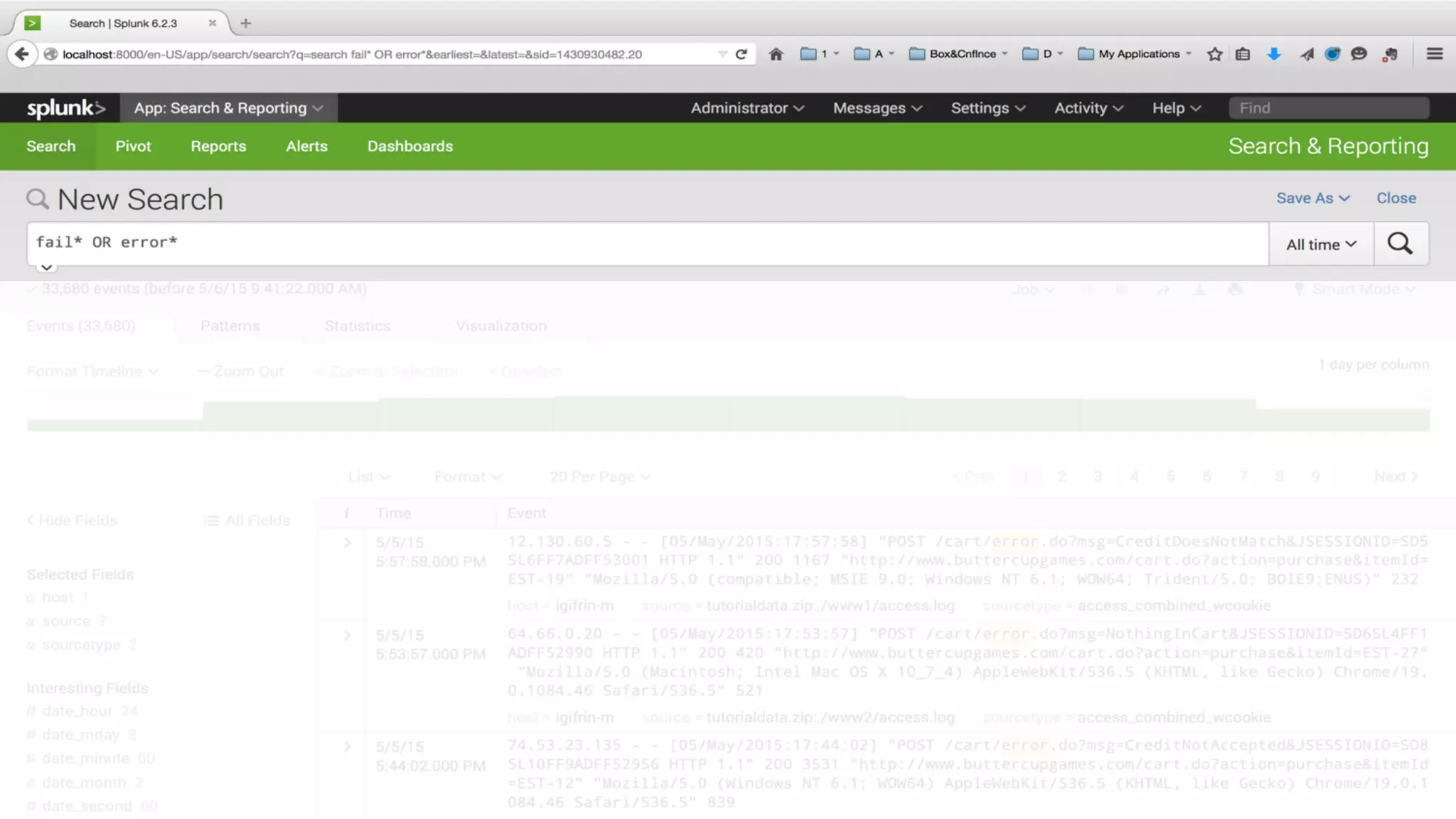Bookmark this page with star icon
1456x819 pixels.
(1214, 54)
